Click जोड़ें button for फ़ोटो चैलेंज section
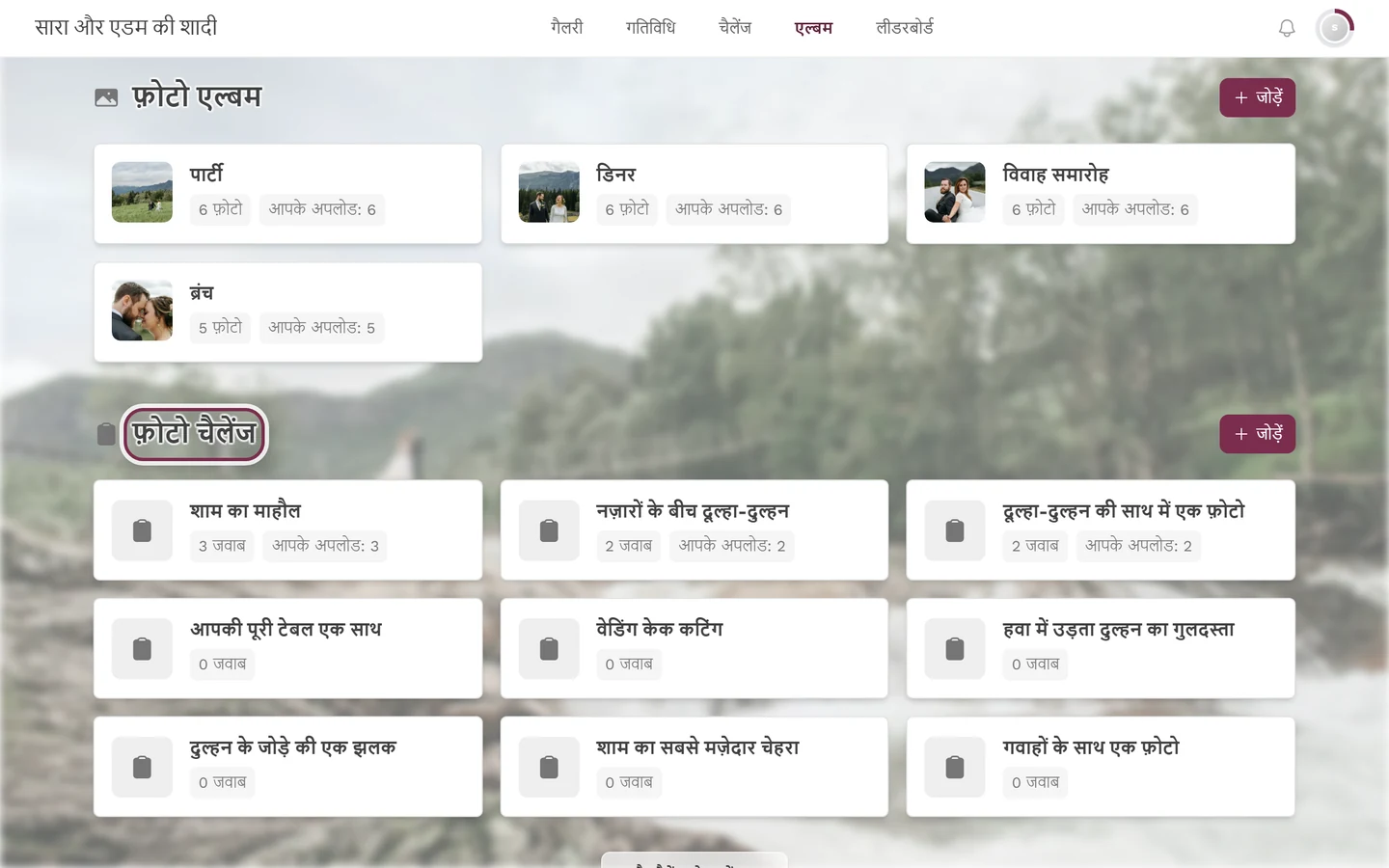The image size is (1389, 868). (1258, 434)
